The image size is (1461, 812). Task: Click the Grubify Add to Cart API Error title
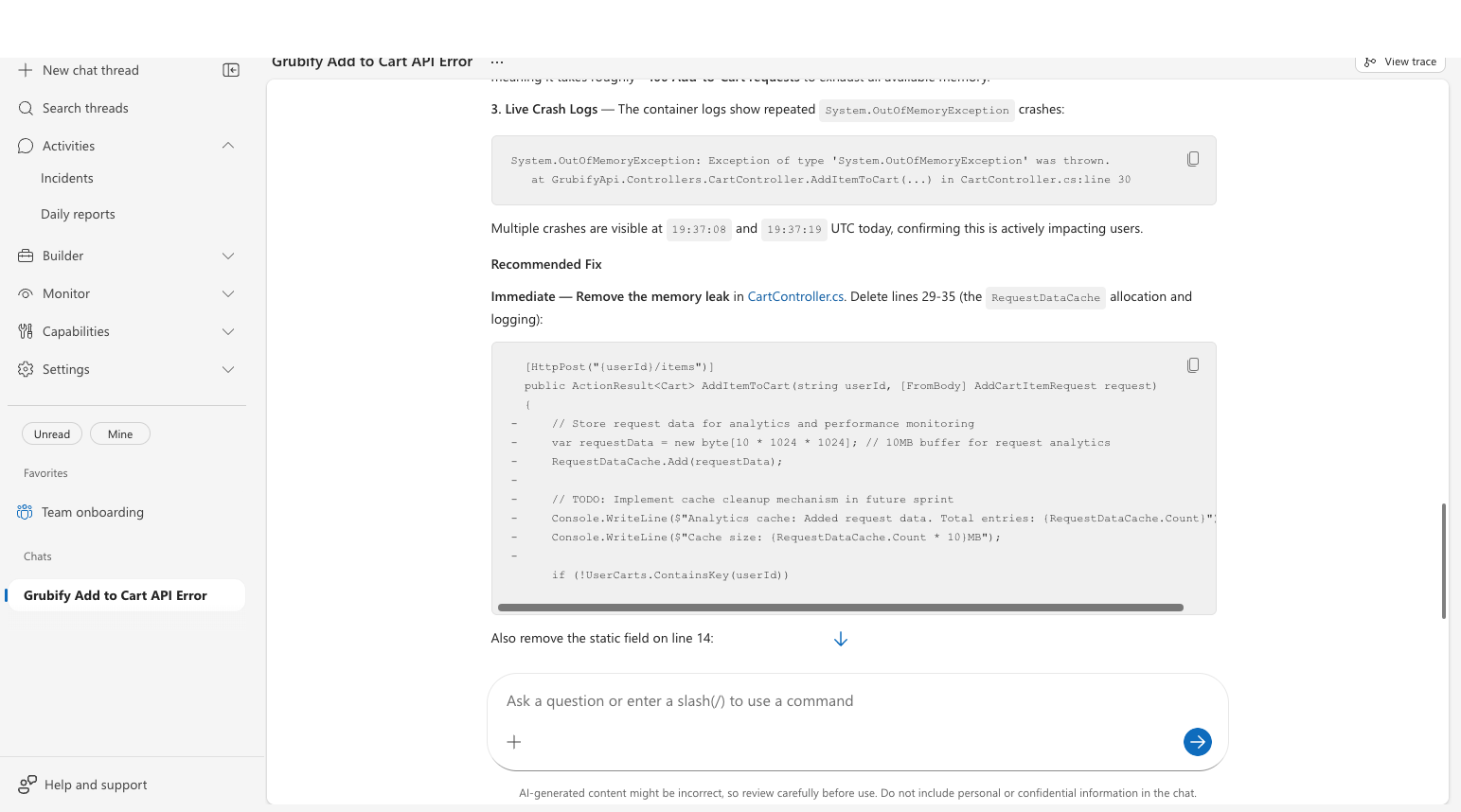pyautogui.click(x=372, y=62)
